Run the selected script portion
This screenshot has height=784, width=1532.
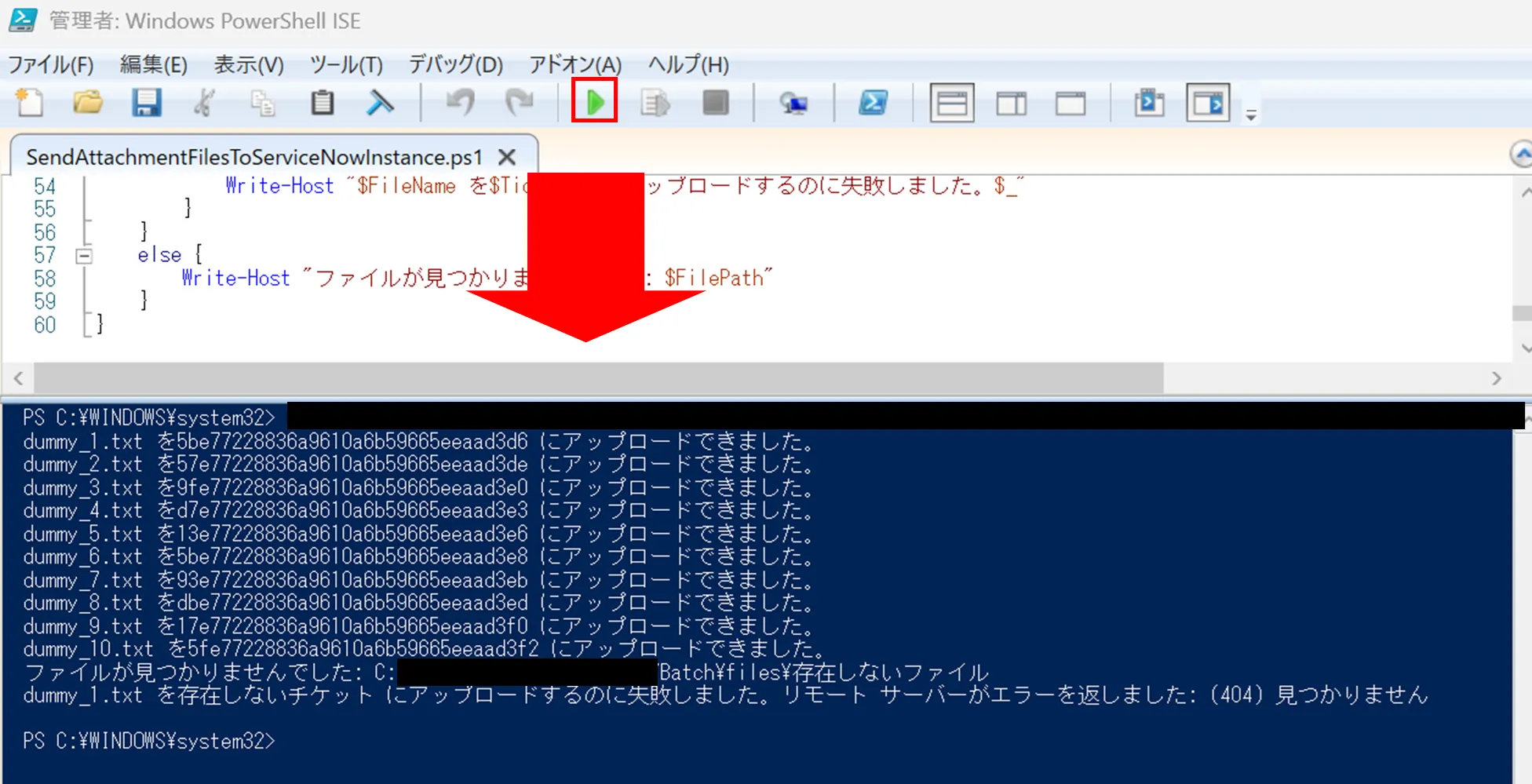click(655, 102)
